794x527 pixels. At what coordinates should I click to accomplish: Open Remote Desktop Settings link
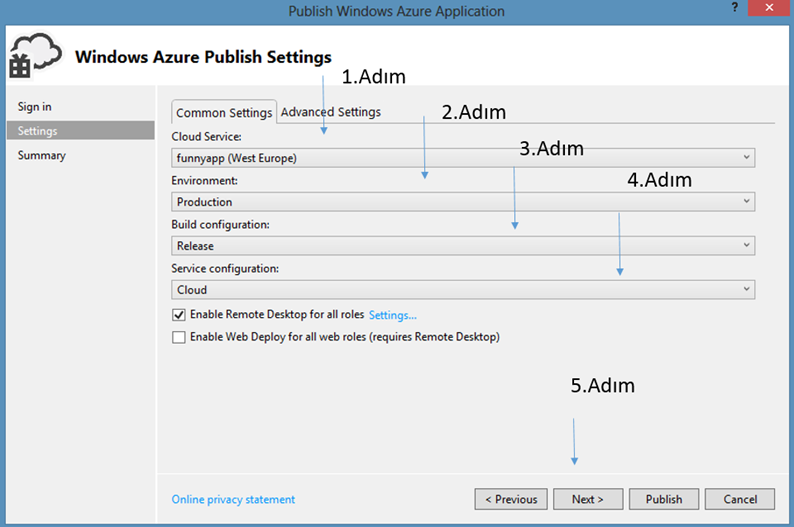click(392, 315)
